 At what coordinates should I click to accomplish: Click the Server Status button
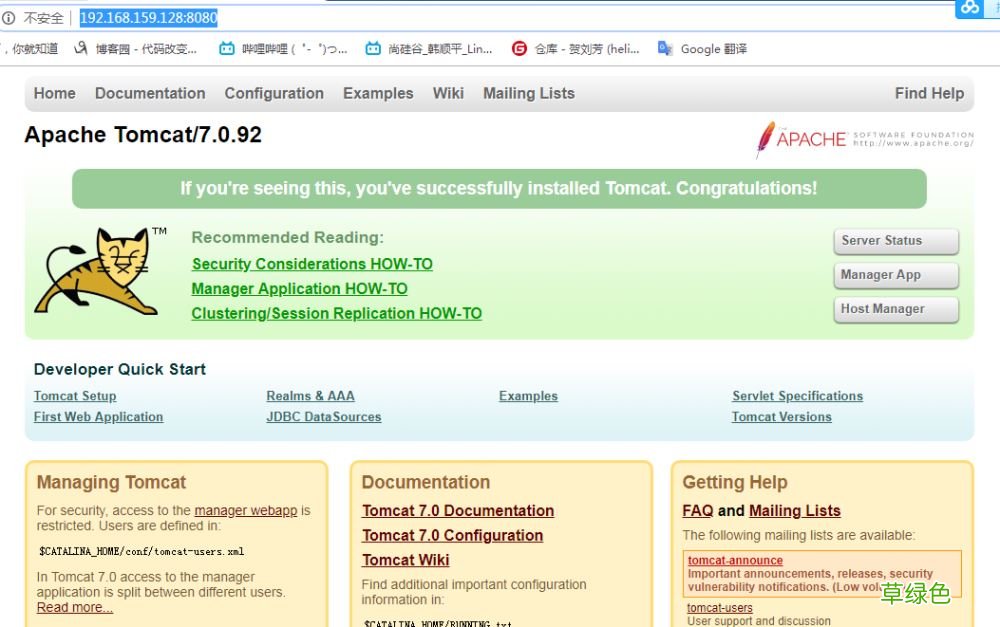coord(895,241)
